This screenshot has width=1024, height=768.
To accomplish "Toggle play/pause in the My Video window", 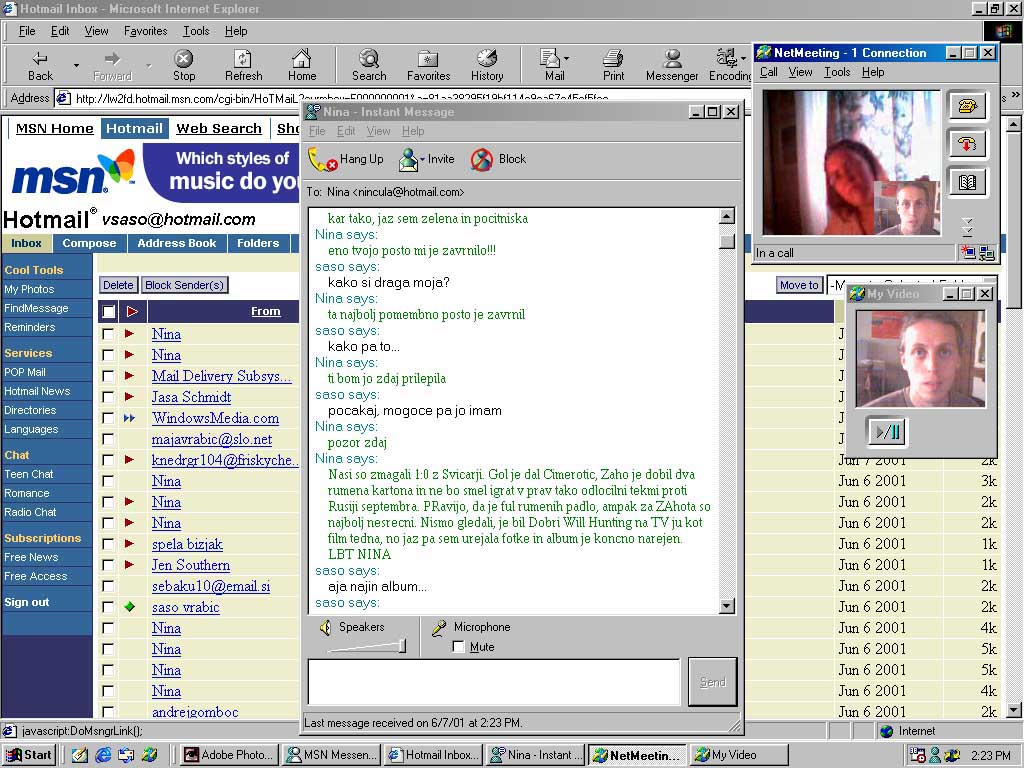I will tap(888, 431).
